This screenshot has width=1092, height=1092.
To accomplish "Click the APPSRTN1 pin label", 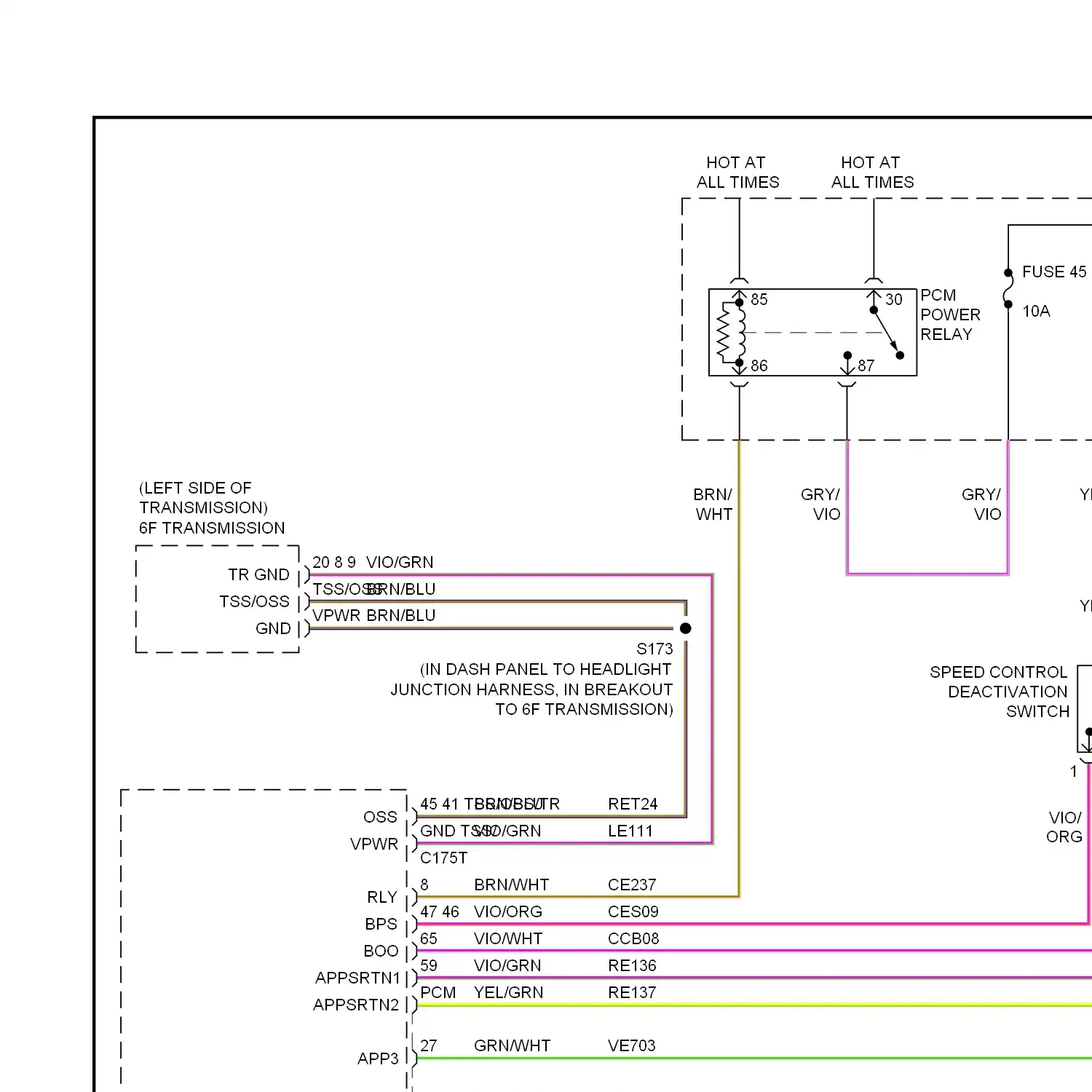I will [357, 978].
